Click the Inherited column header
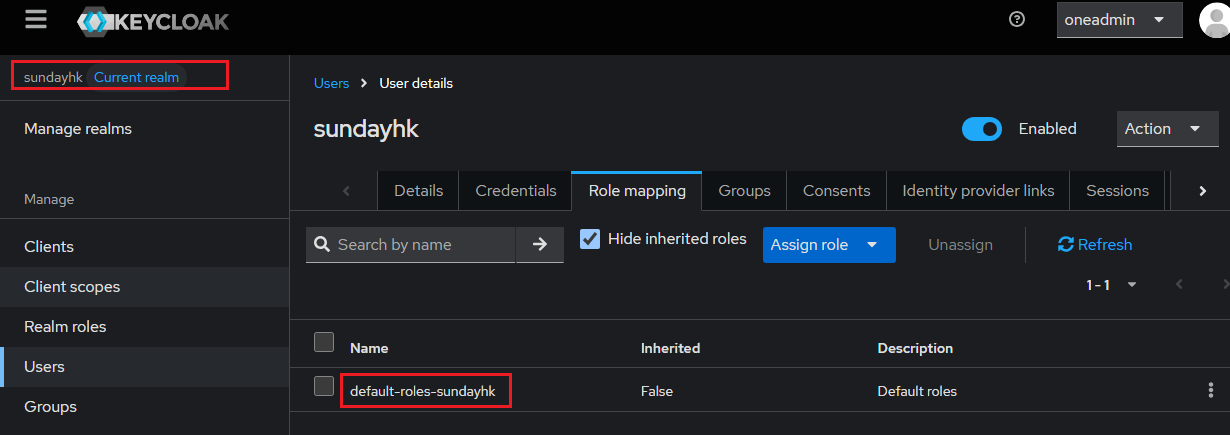The width and height of the screenshot is (1230, 435). tap(670, 348)
